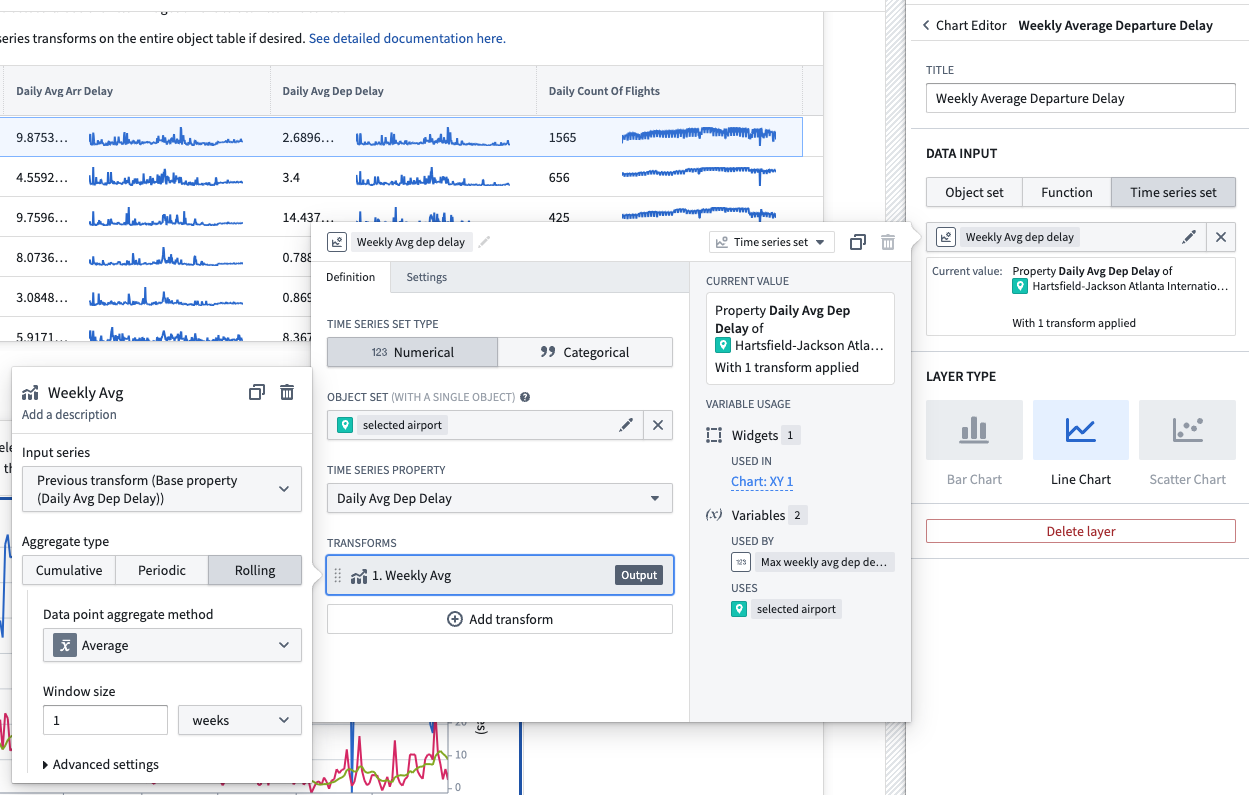Image resolution: width=1249 pixels, height=795 pixels.
Task: Grab the drag handle of Weekly Avg transform
Action: click(337, 575)
